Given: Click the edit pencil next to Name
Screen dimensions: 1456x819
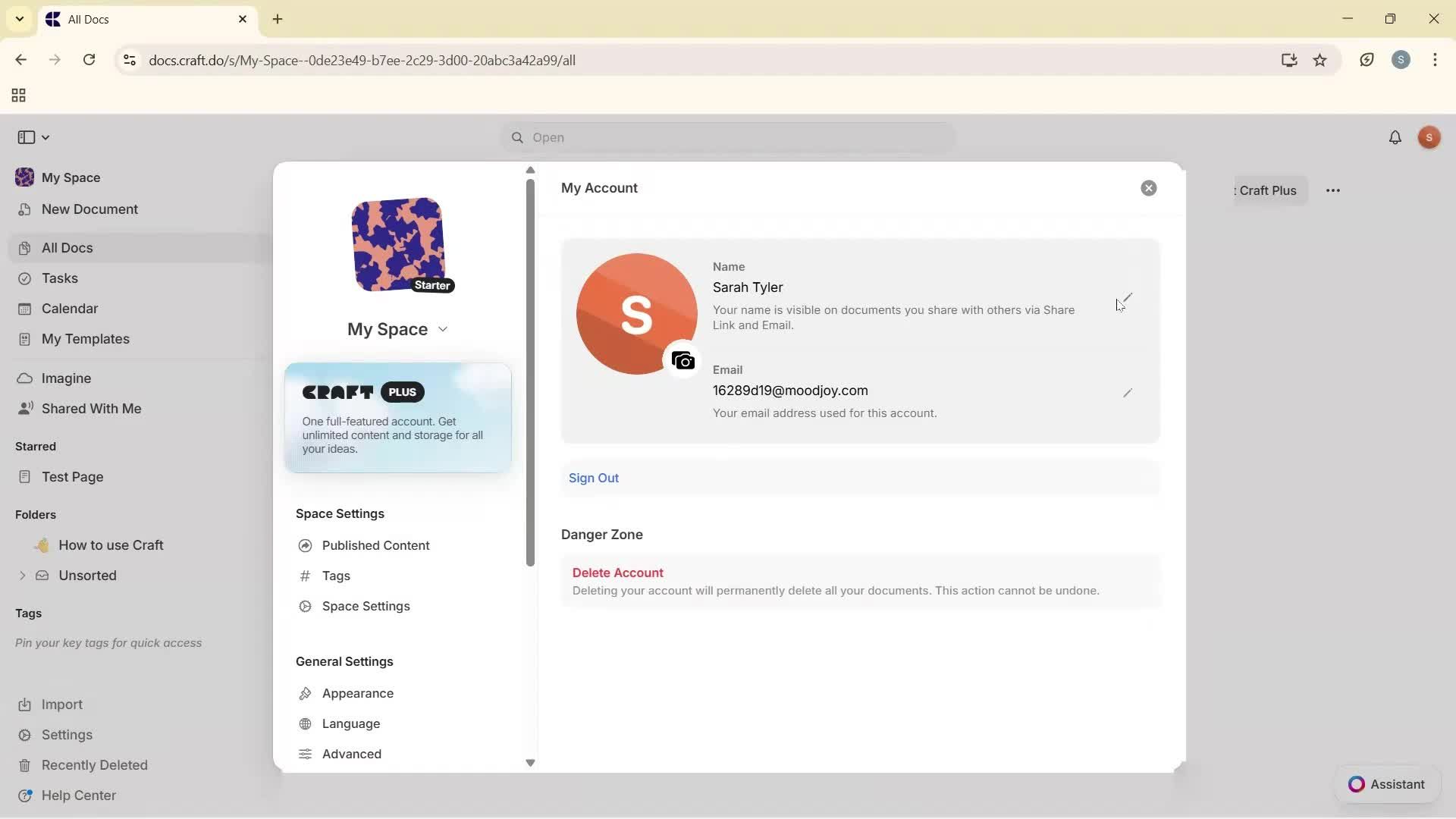Looking at the screenshot, I should click(x=1127, y=297).
